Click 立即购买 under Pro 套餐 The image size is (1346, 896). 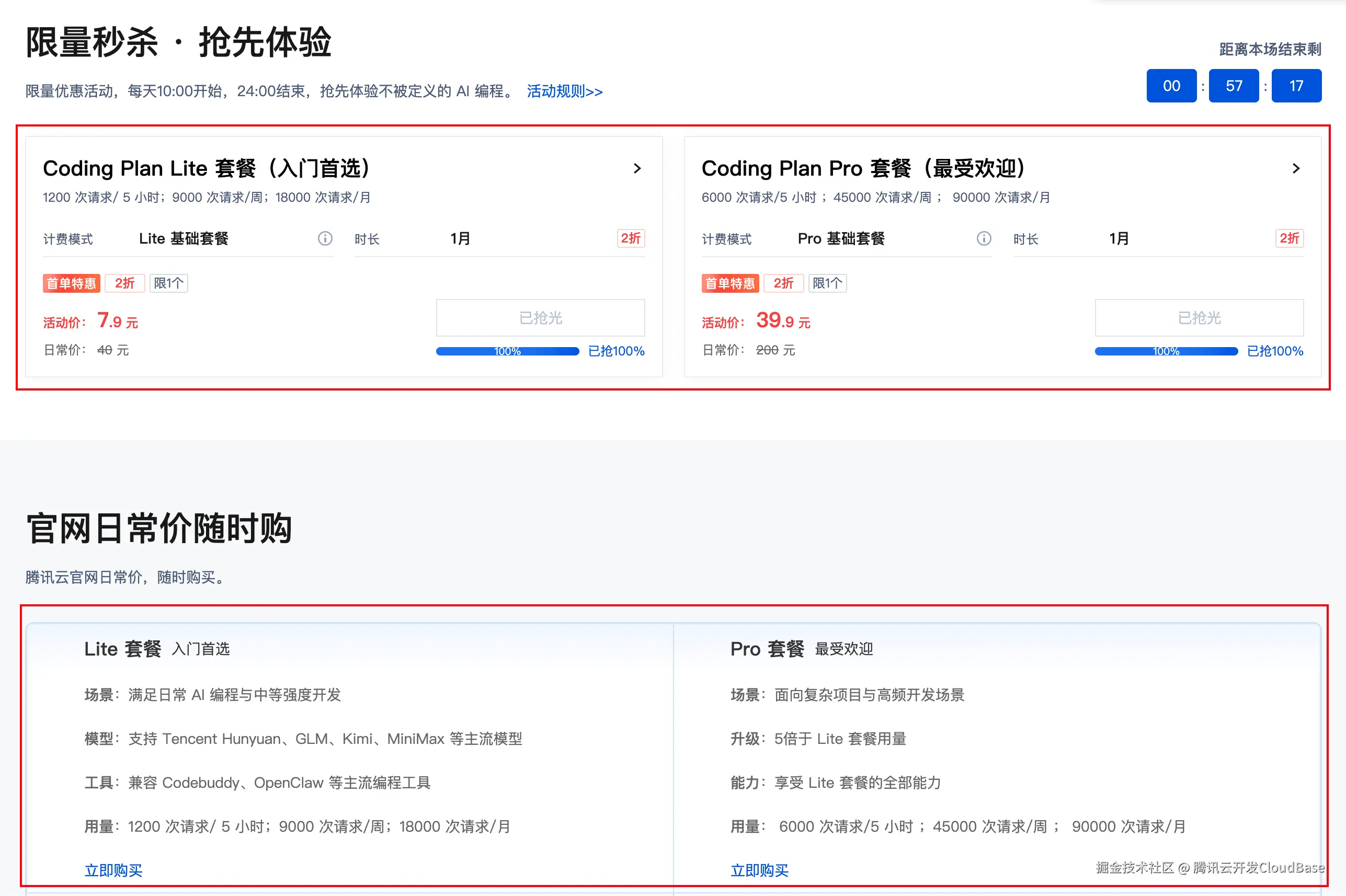coord(759,870)
